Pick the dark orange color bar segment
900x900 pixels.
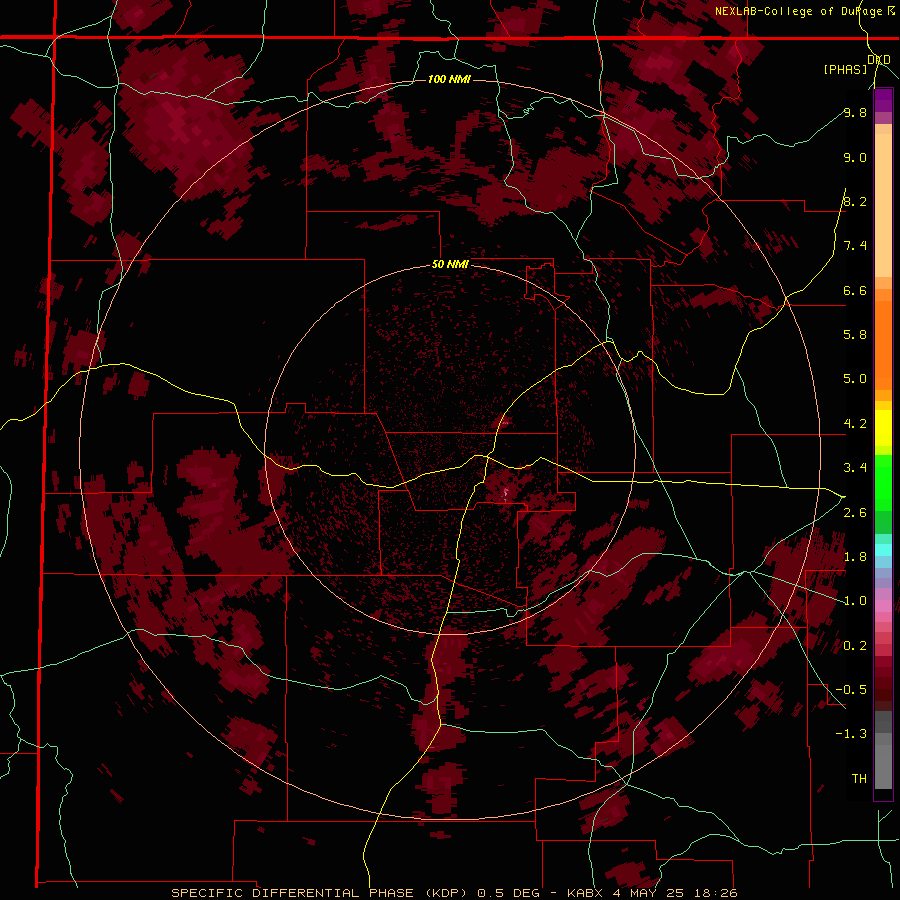[883, 346]
